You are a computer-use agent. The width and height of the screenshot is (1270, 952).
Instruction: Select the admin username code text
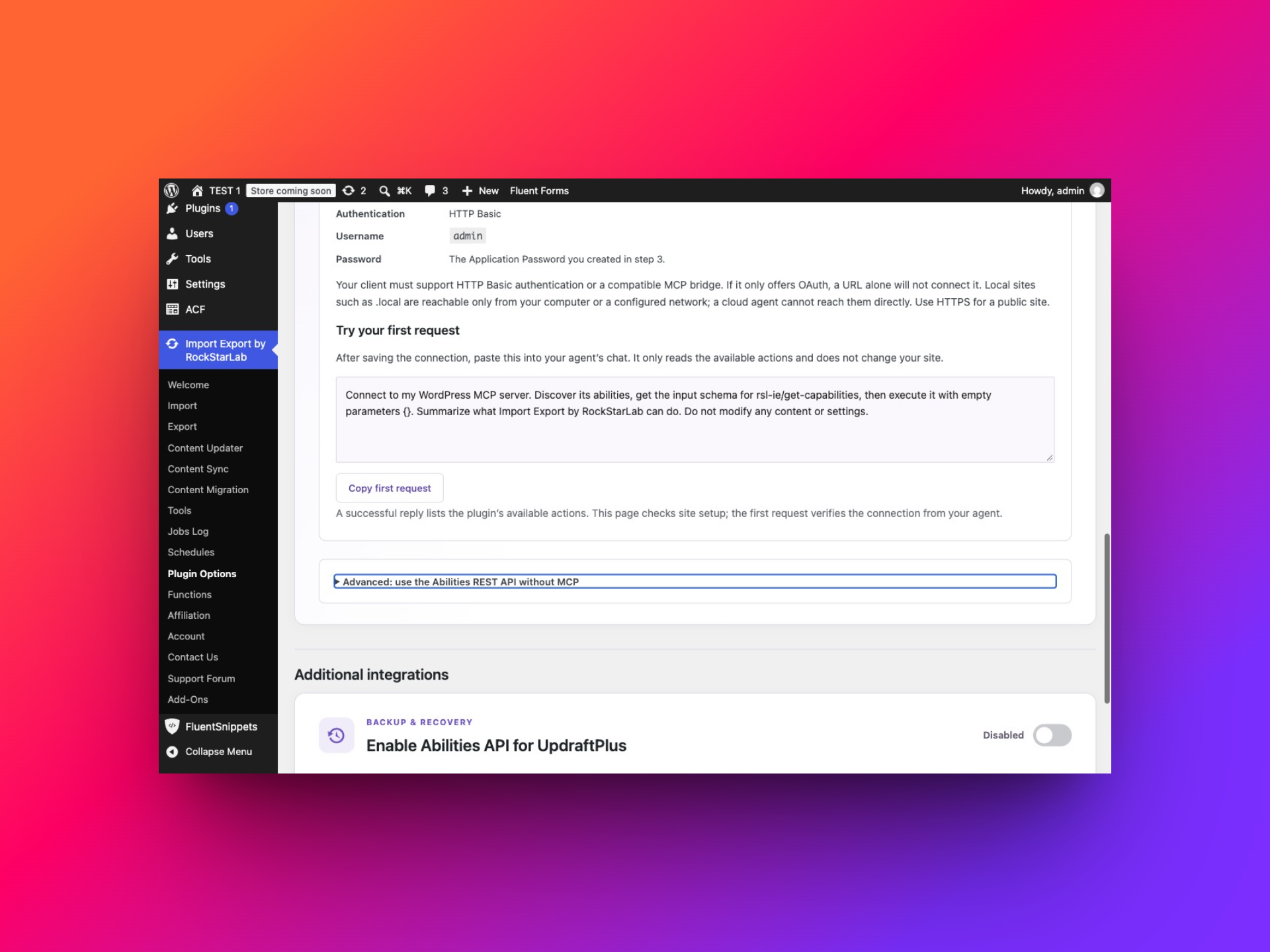coord(468,236)
